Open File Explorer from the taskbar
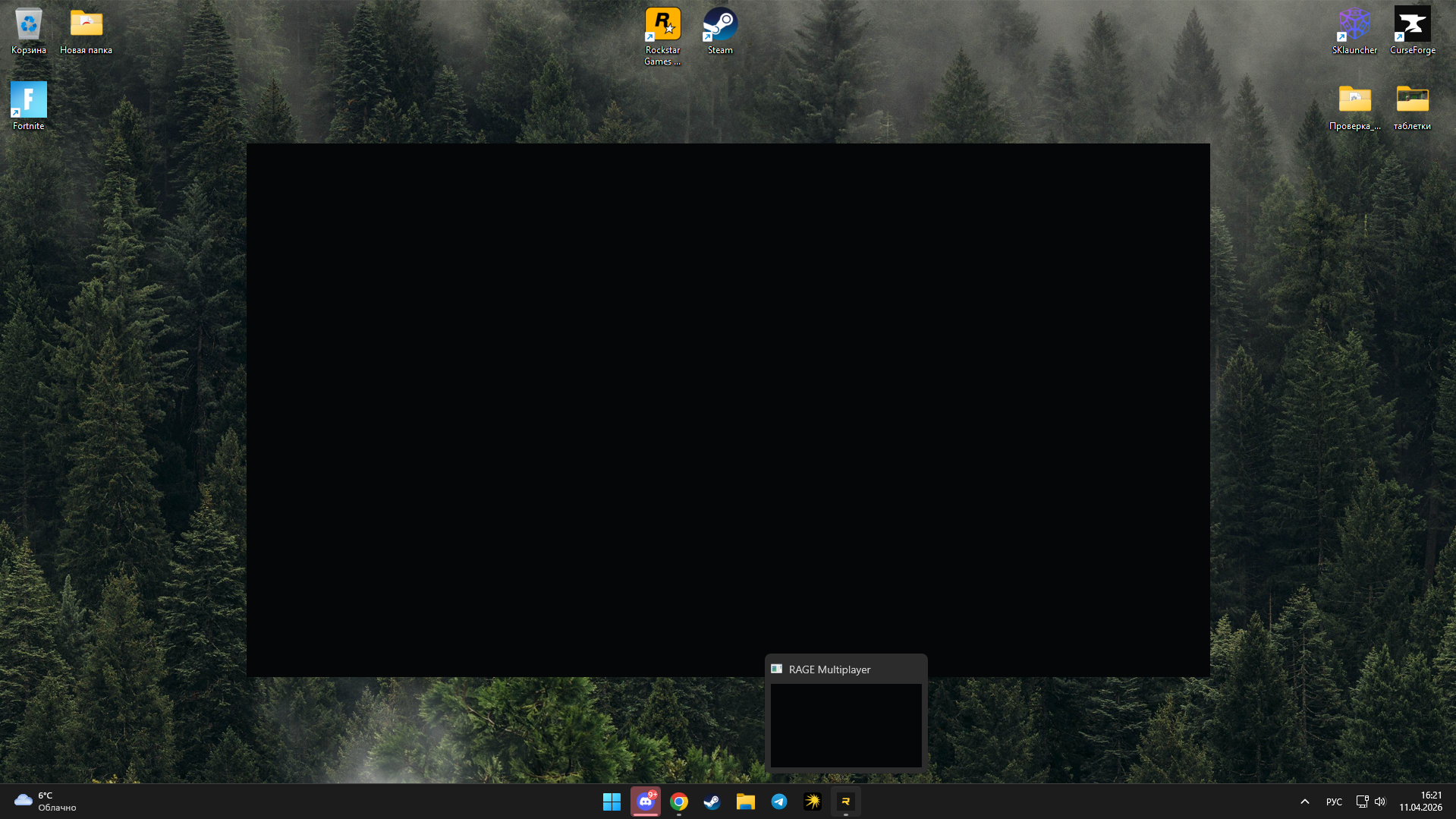The image size is (1456, 819). (x=745, y=802)
